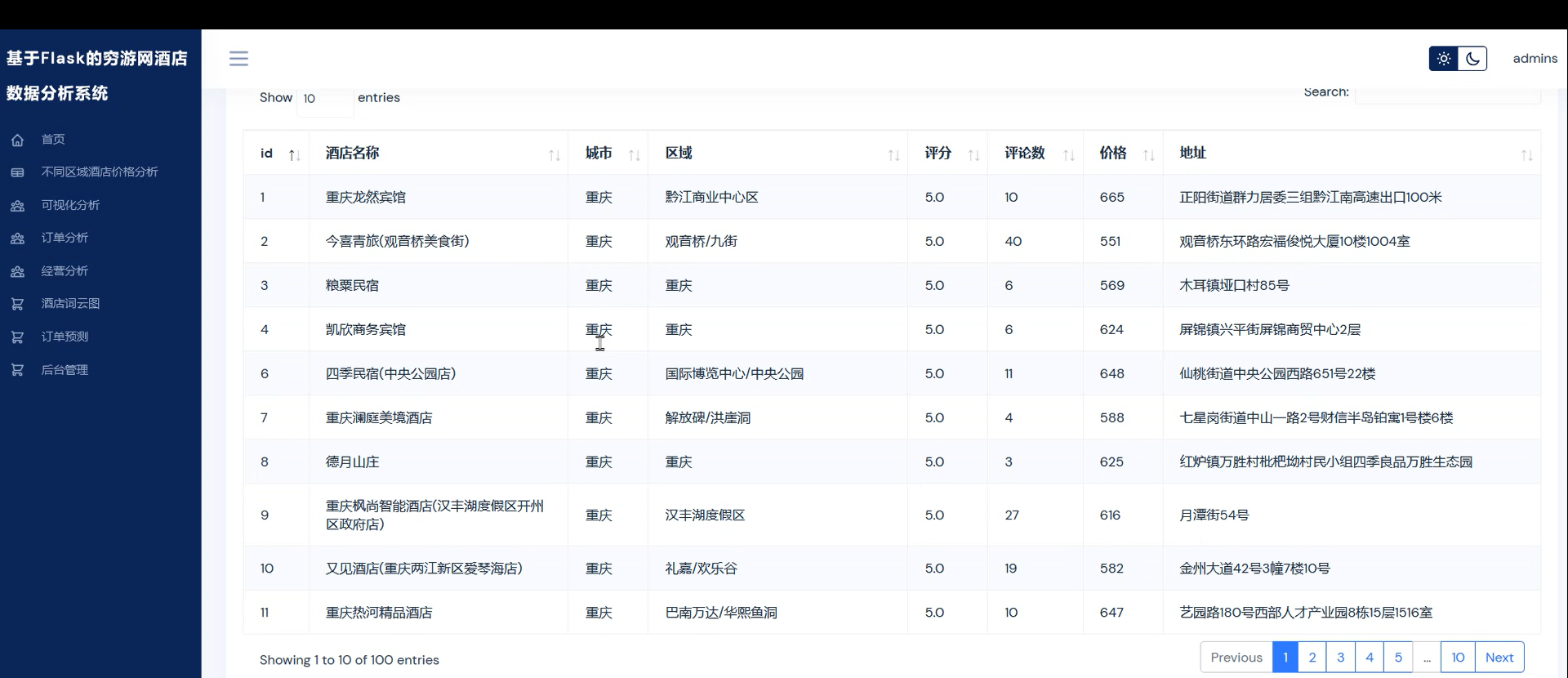Go to pagination page 2

[1312, 658]
